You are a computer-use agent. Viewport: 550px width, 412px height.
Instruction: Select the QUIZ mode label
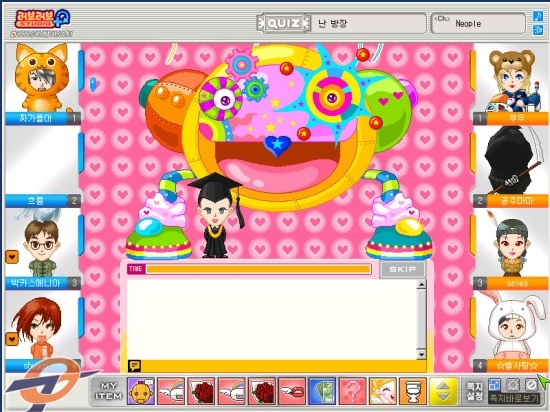coord(283,23)
